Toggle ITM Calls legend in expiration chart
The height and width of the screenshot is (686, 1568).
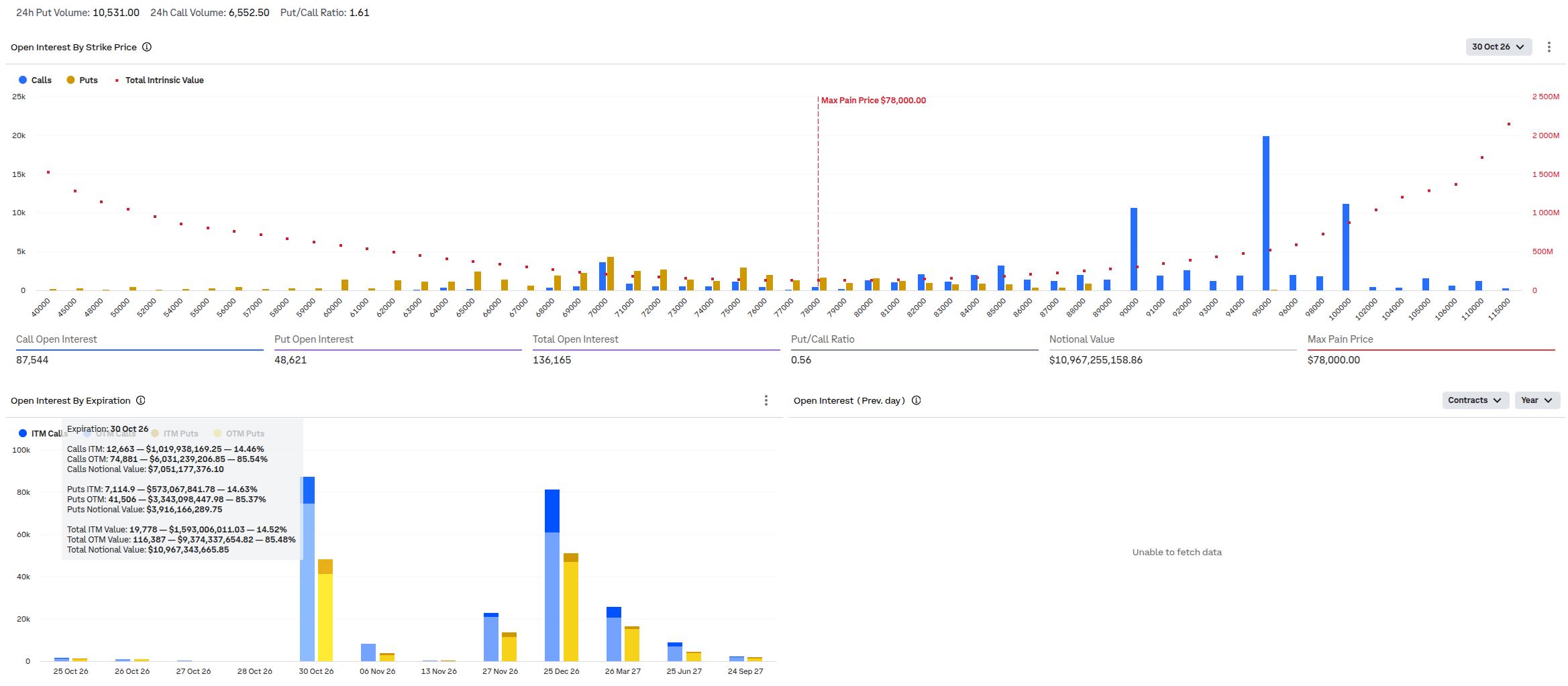click(x=42, y=433)
